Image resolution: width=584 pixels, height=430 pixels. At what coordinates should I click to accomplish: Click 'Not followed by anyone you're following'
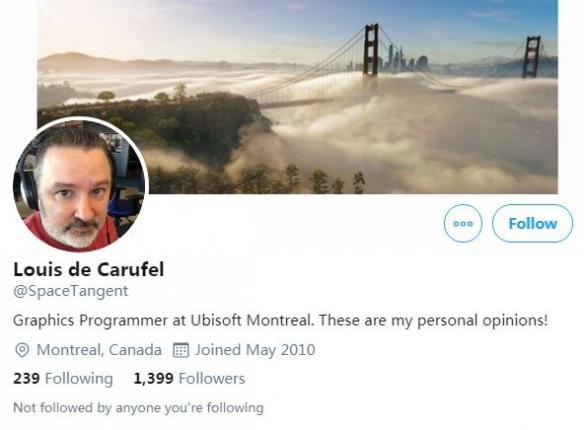(x=139, y=408)
